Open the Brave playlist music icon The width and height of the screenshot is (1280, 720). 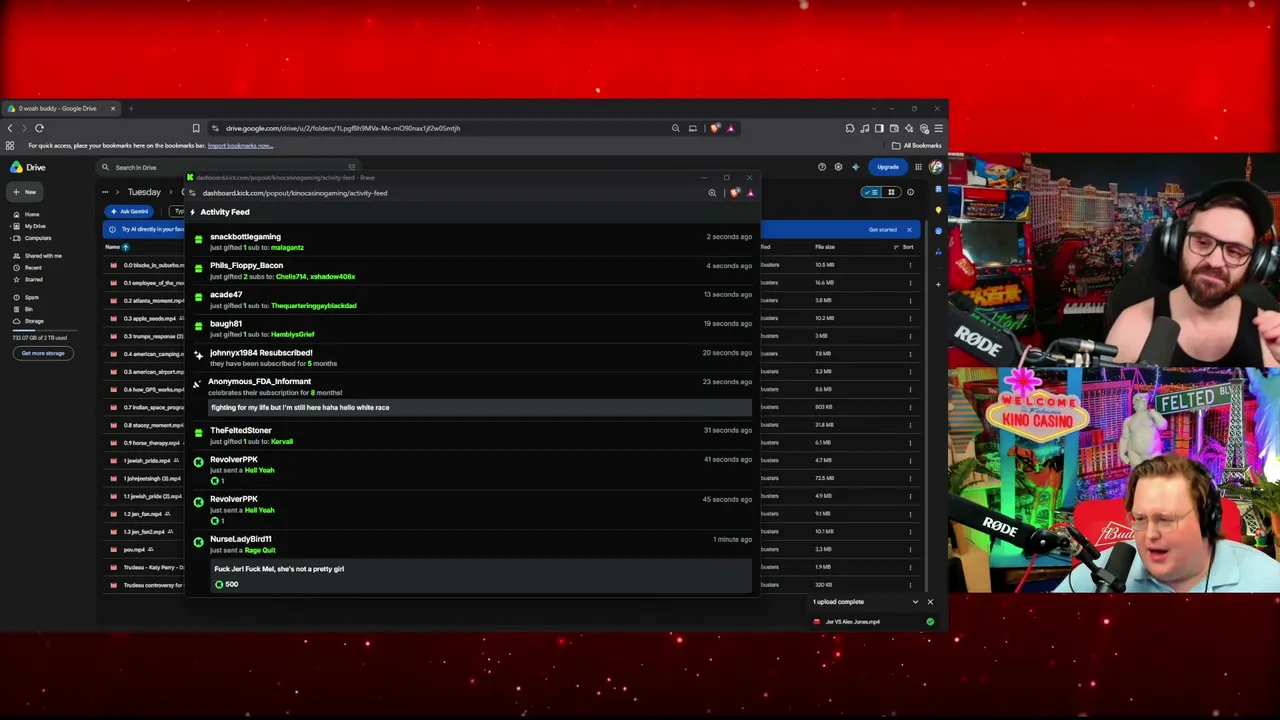[x=865, y=128]
